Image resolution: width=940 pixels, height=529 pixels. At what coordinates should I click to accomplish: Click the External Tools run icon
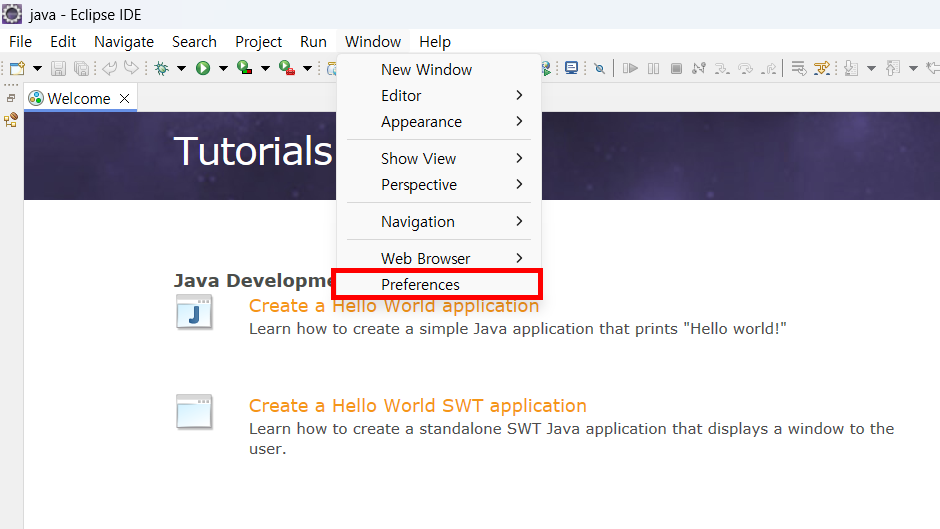click(287, 68)
